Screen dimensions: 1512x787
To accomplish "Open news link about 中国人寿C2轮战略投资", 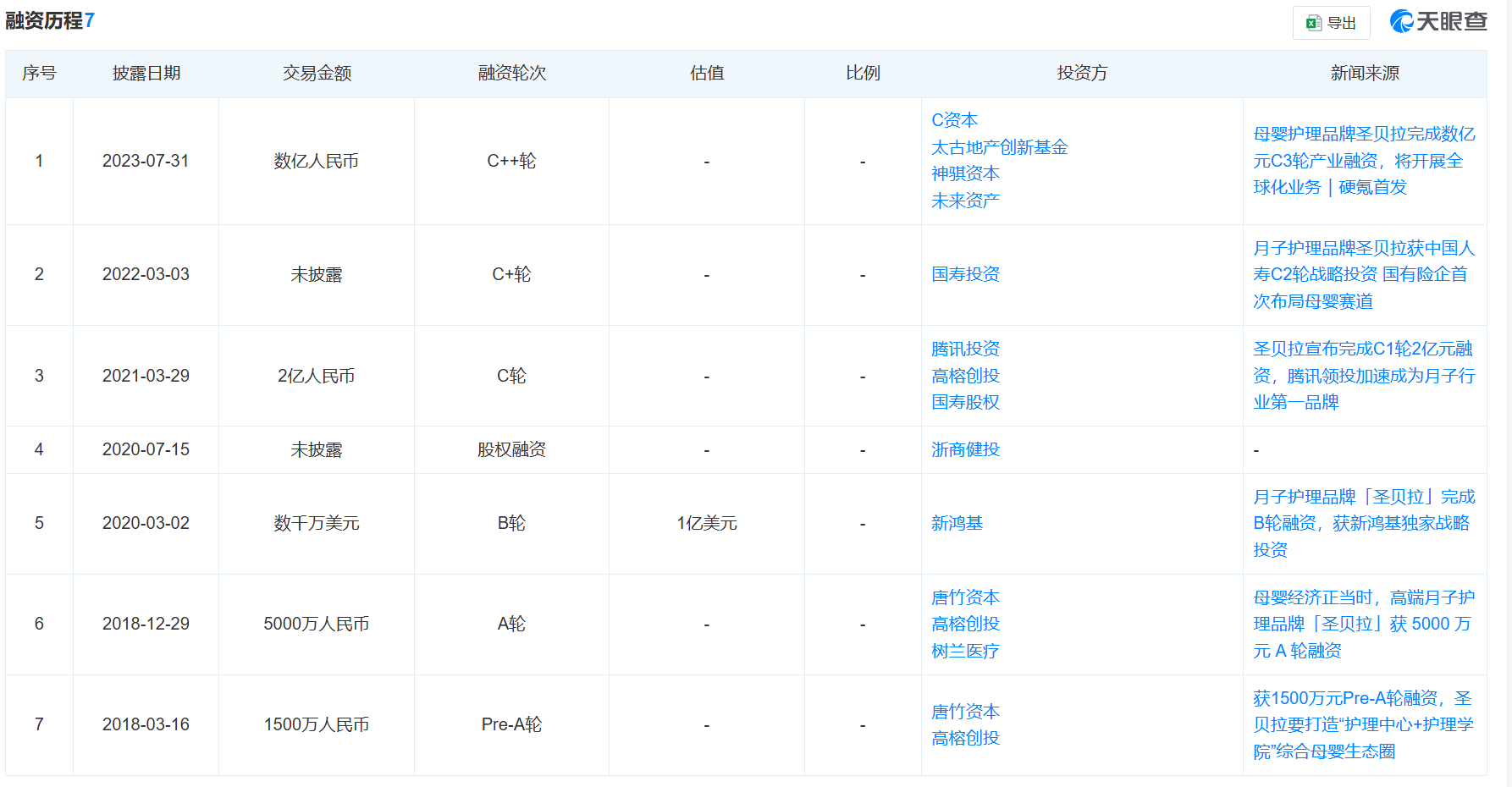I will (x=1364, y=274).
